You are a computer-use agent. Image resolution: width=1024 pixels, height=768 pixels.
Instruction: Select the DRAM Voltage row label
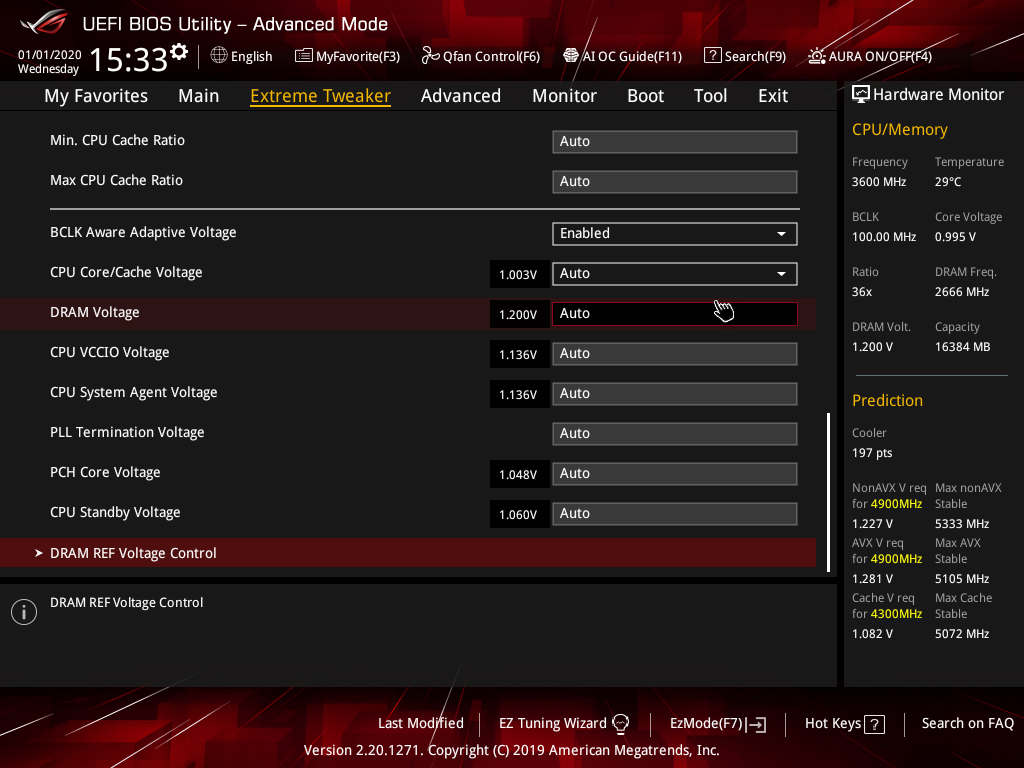[95, 313]
